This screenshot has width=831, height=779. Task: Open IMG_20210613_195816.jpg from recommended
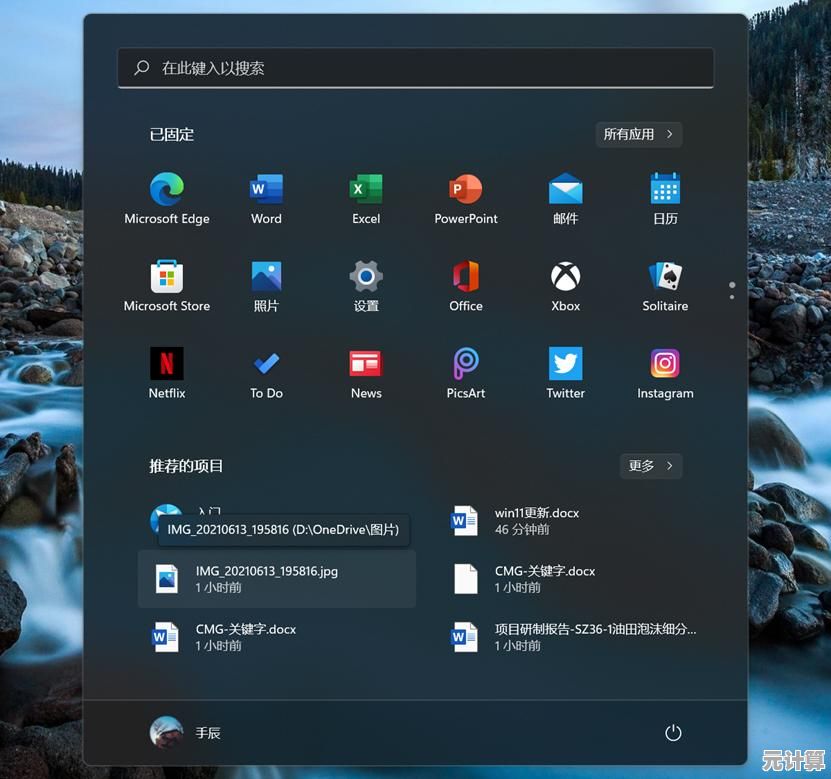click(277, 579)
